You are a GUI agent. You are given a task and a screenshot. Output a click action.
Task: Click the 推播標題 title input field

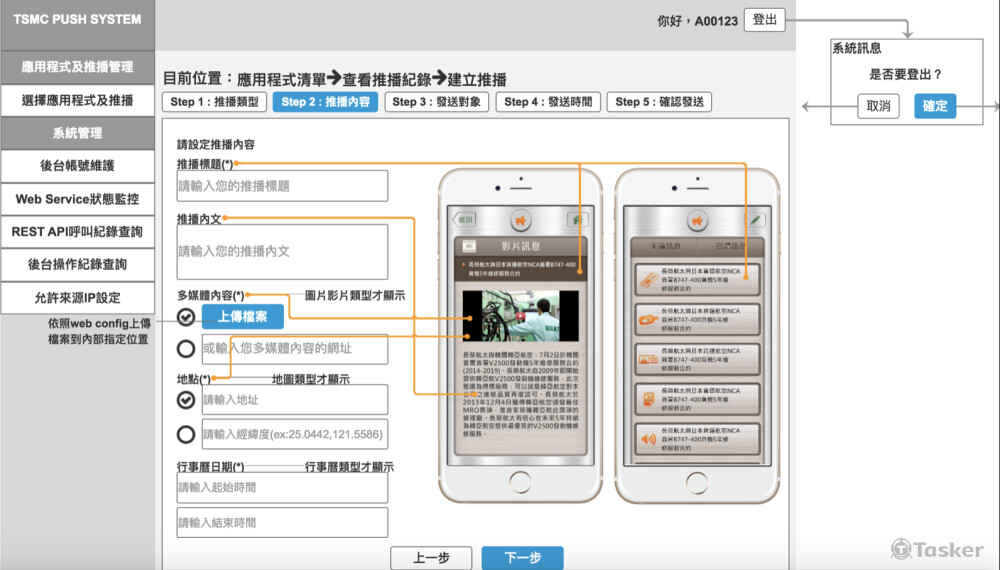click(x=282, y=186)
